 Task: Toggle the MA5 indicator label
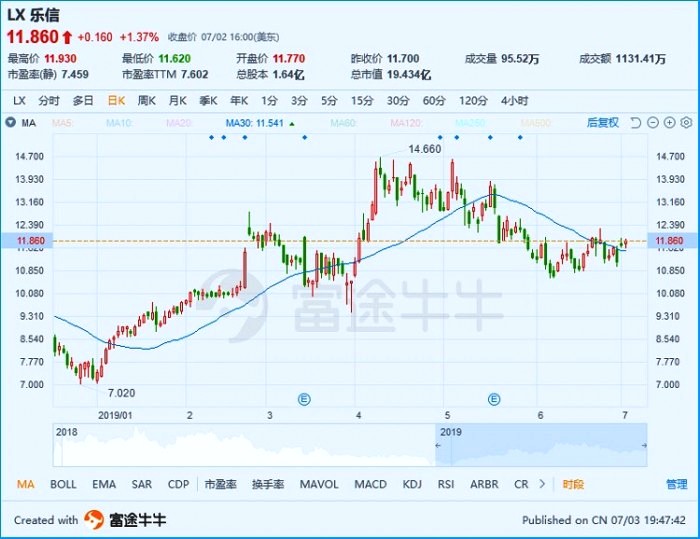(x=62, y=123)
